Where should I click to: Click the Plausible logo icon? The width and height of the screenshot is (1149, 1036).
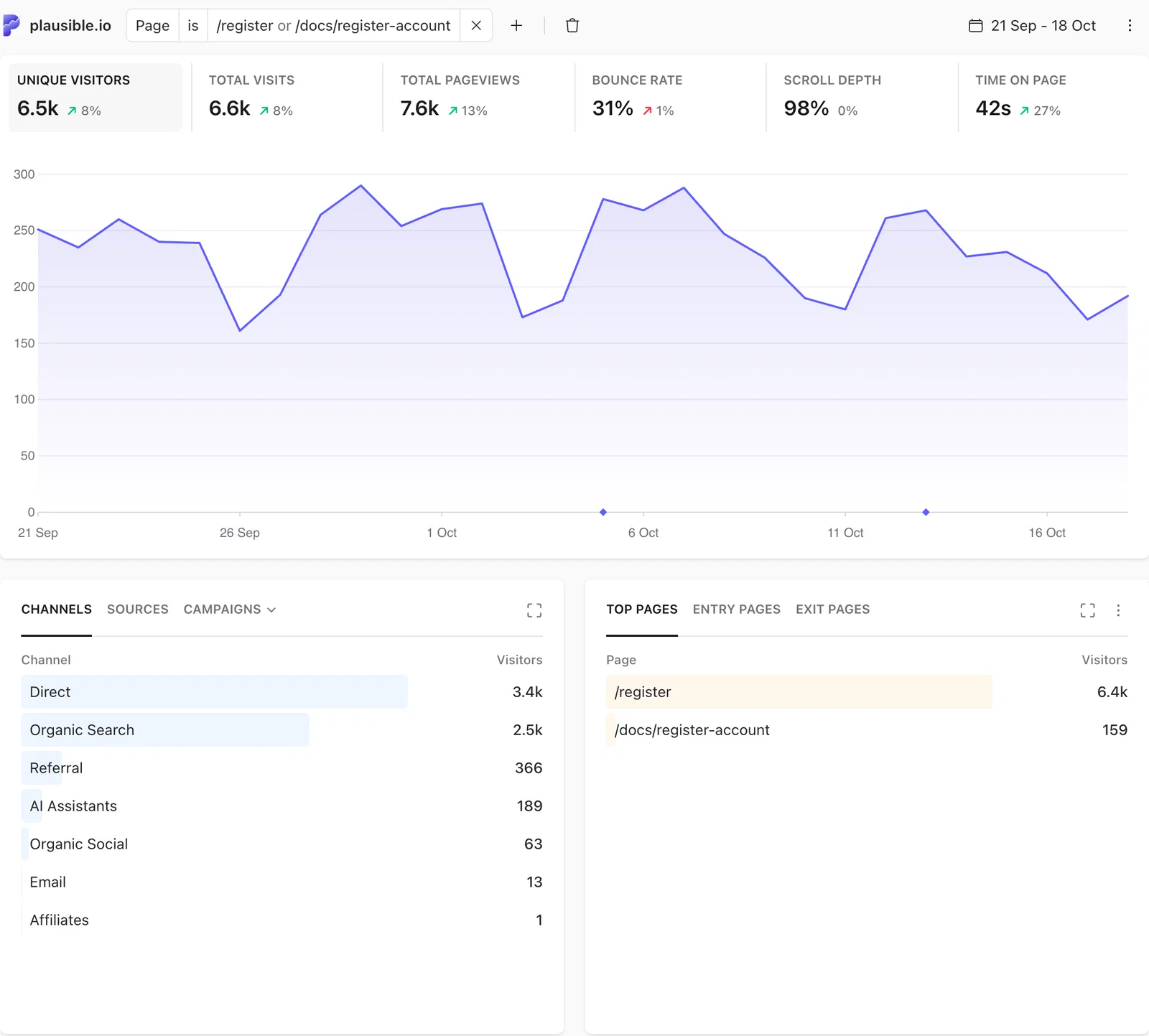point(11,26)
